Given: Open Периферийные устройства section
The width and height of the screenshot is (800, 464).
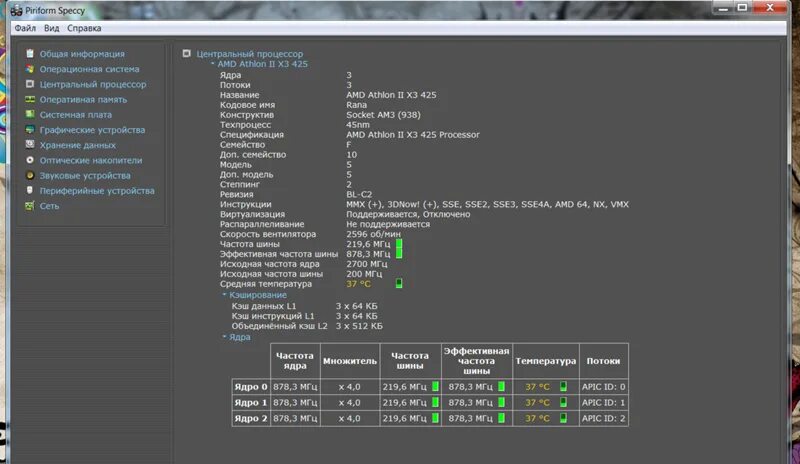Looking at the screenshot, I should click(x=97, y=191).
